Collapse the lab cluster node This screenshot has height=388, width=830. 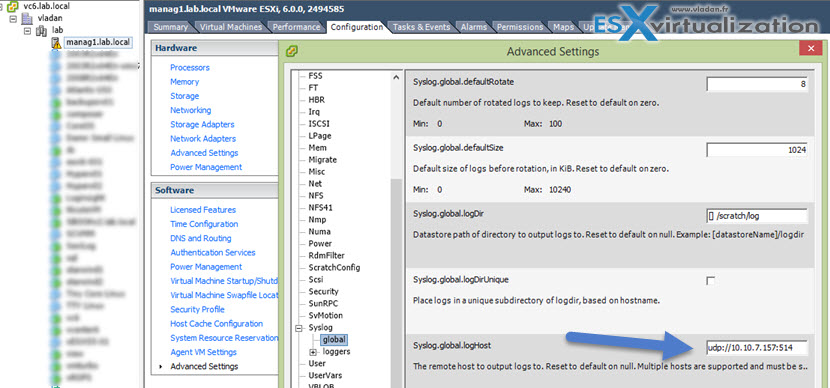point(28,31)
